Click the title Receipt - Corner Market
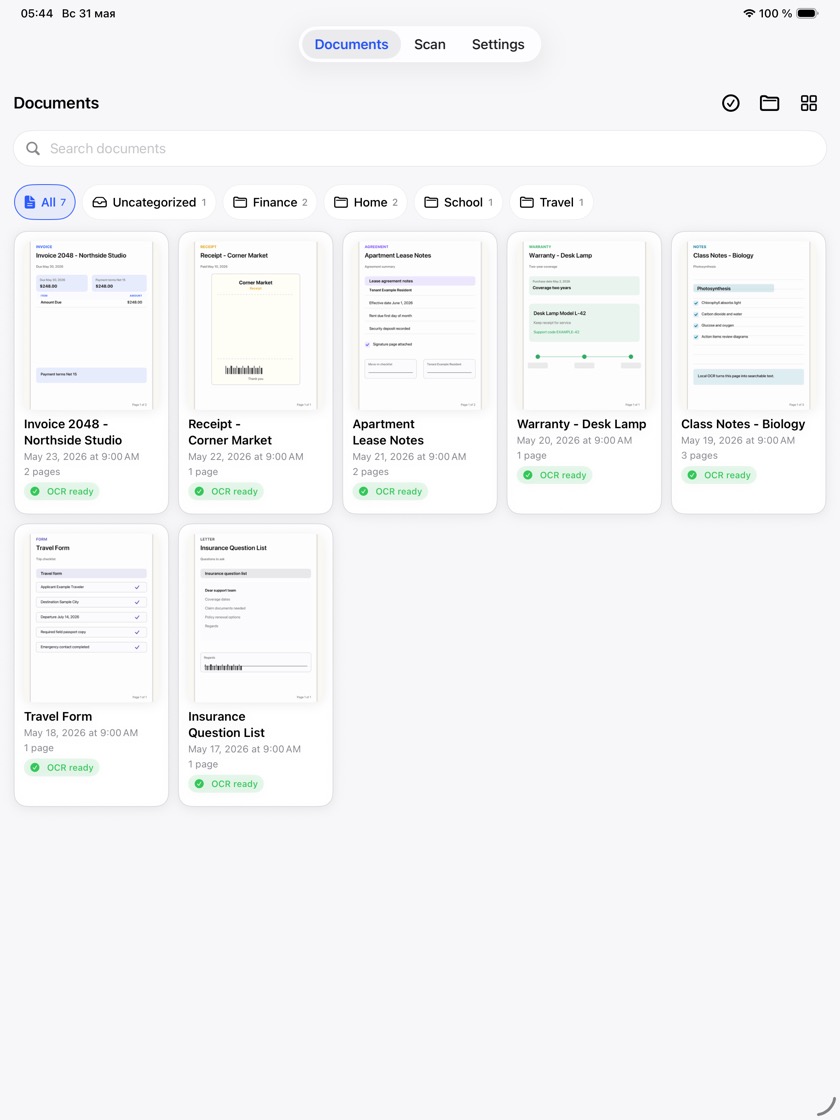This screenshot has height=1120, width=840. (x=230, y=432)
